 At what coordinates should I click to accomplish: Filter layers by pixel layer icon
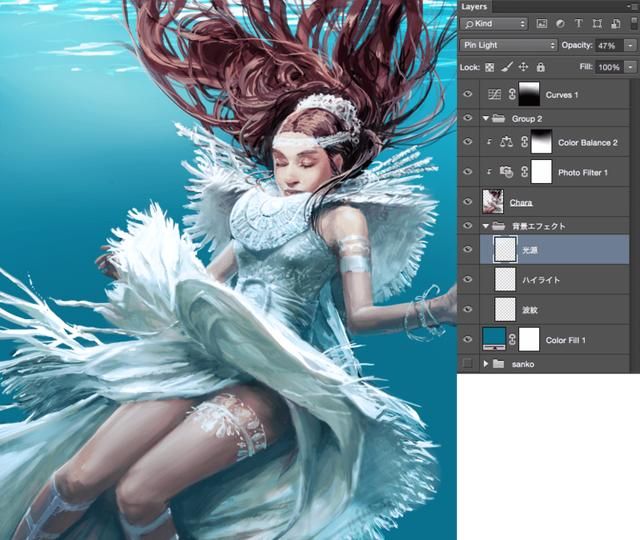[x=542, y=24]
